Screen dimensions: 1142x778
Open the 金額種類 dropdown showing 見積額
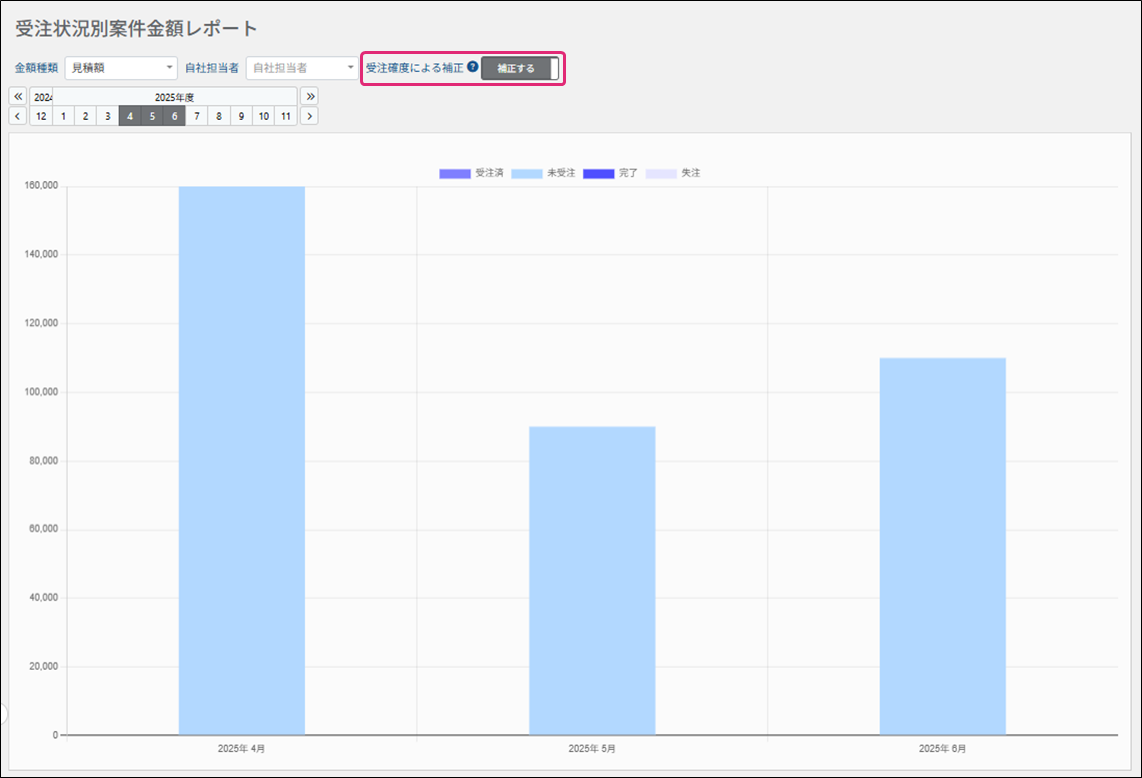coord(121,68)
